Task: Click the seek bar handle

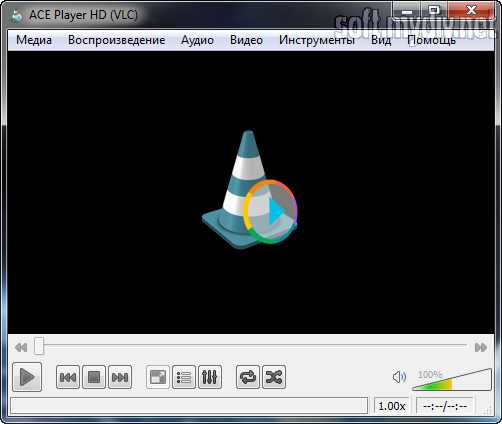Action: (39, 346)
